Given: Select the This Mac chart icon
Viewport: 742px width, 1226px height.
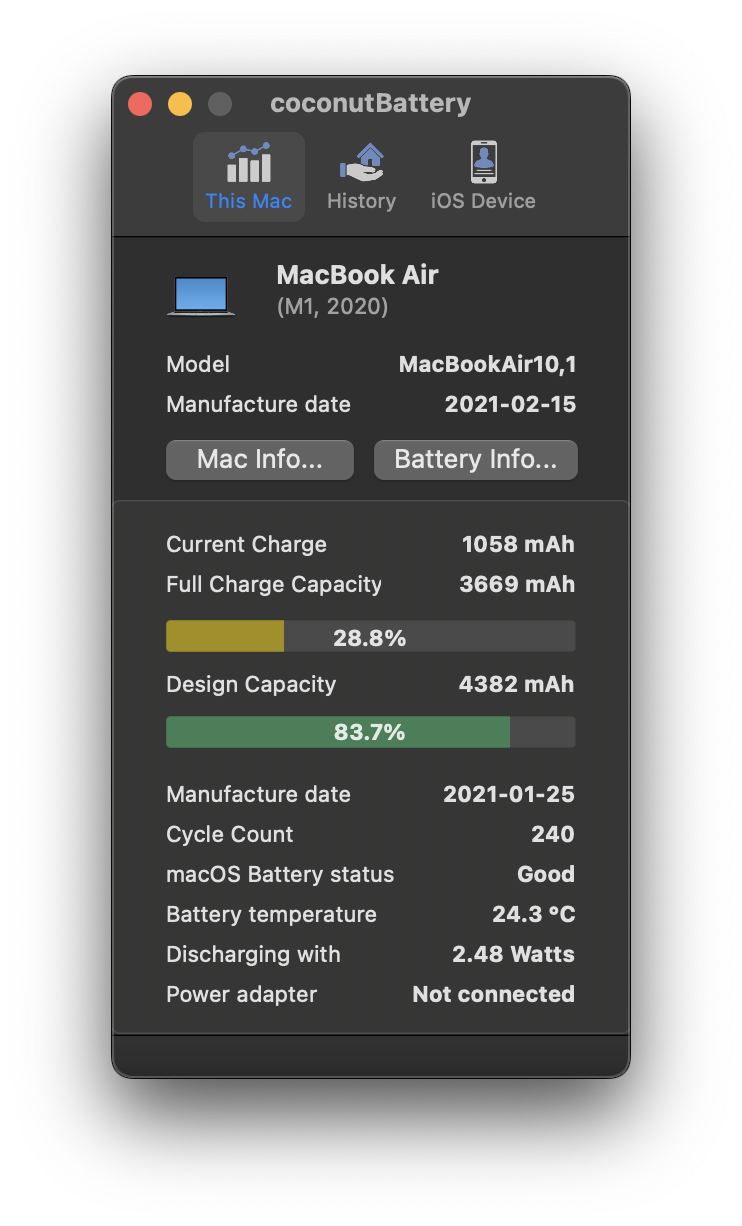Looking at the screenshot, I should coord(249,163).
